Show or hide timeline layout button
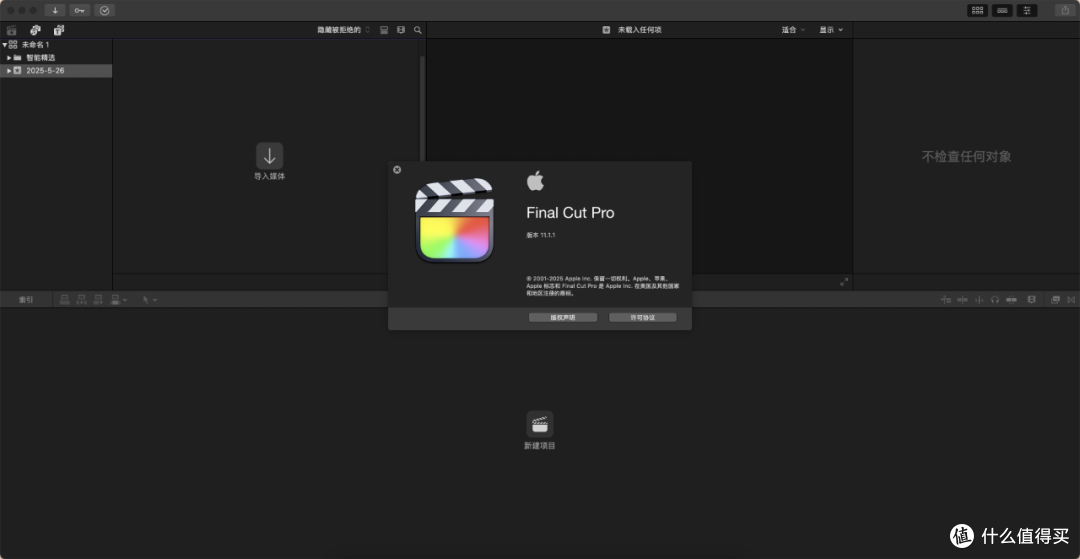The width and height of the screenshot is (1080, 559). pyautogui.click(x=1002, y=10)
